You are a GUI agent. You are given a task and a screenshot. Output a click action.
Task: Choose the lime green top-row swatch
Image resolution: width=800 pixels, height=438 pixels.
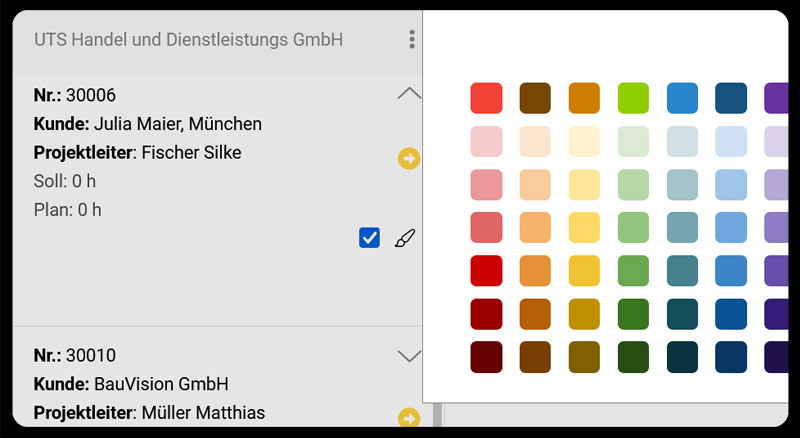[x=634, y=98]
